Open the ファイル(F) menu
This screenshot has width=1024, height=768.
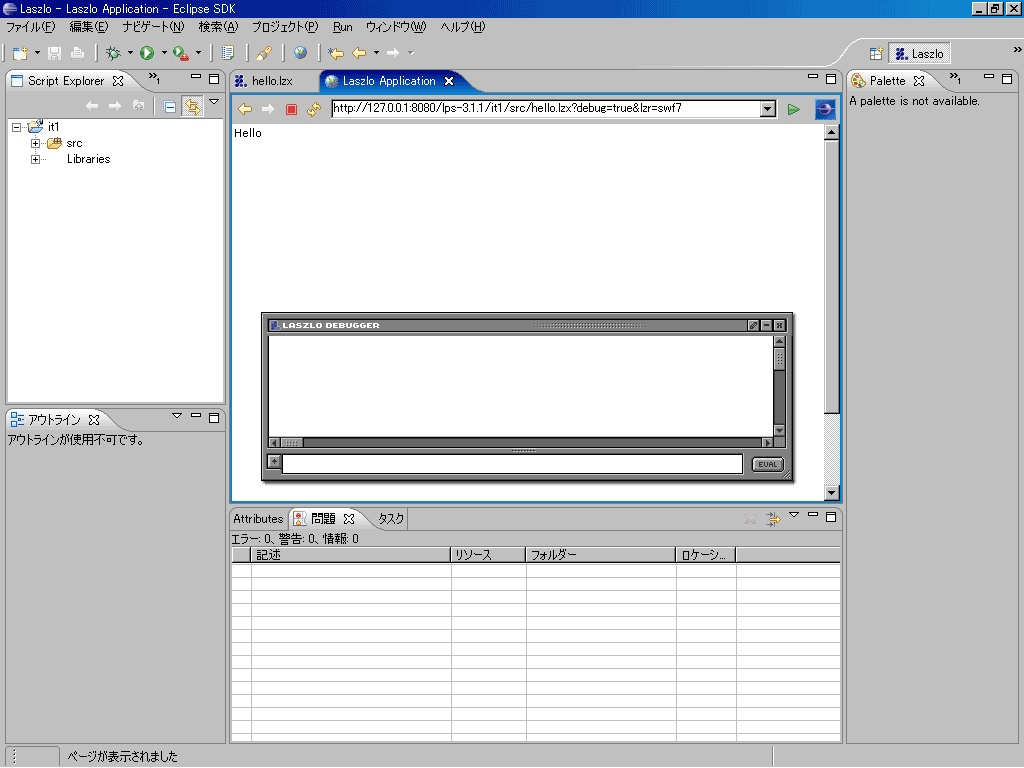tap(31, 27)
